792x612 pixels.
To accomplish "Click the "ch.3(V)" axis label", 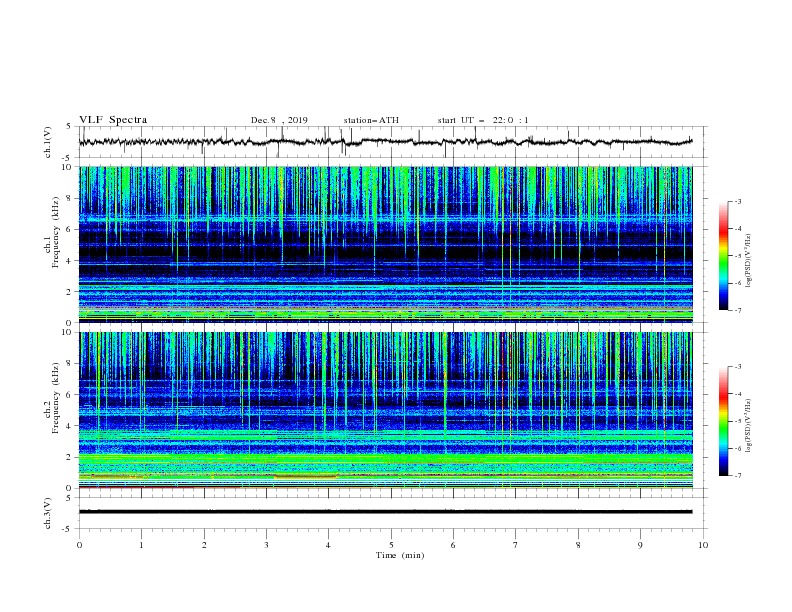I will point(48,514).
